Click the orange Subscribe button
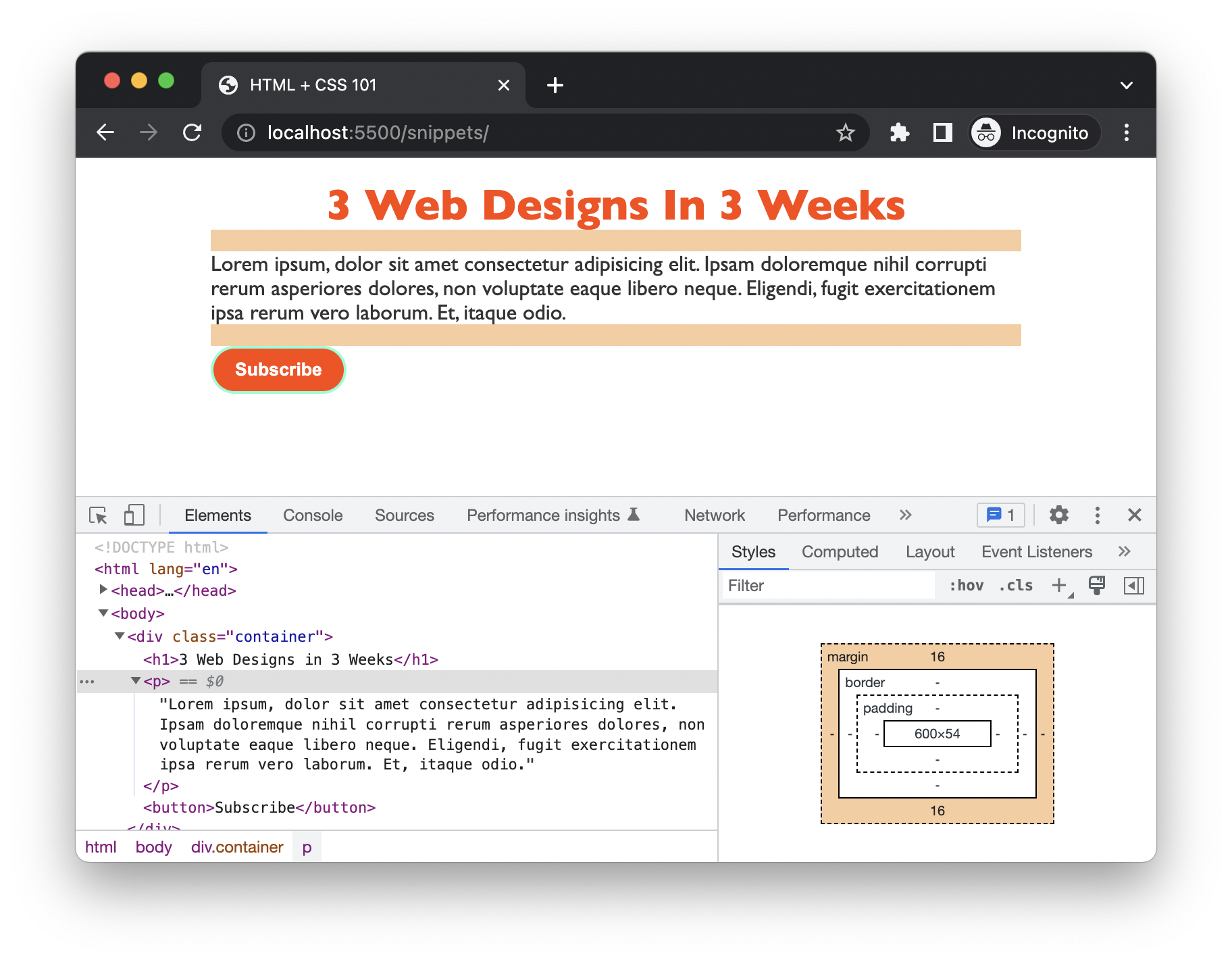Screen dimensions: 1232x962 pos(278,370)
